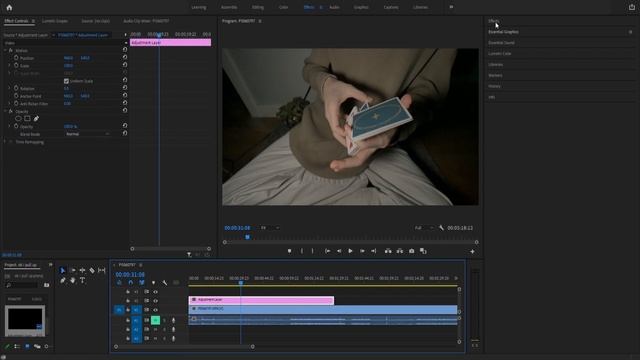Open the Program monitor button editor plus
This screenshot has height=360, width=640.
472,251
